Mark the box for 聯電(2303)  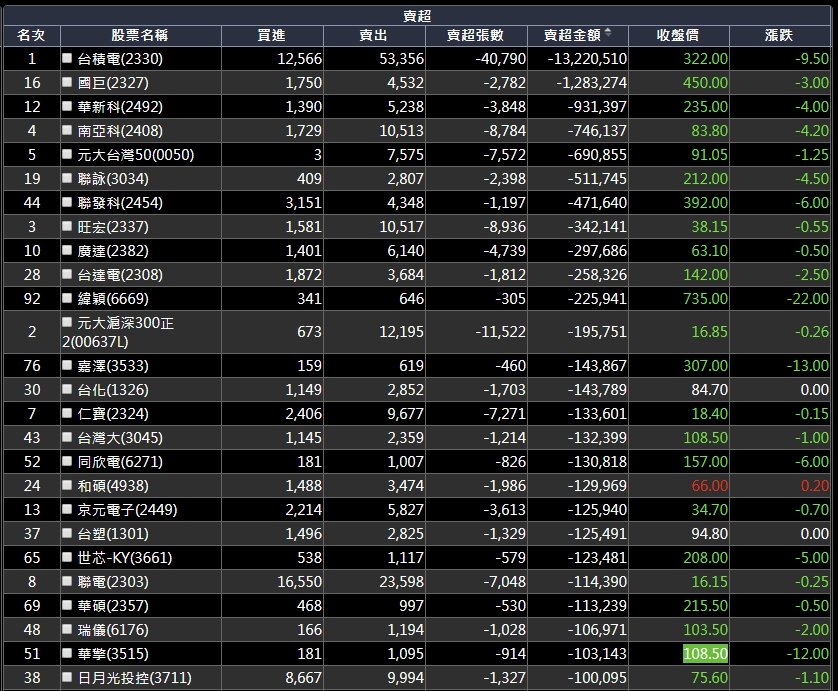point(67,581)
